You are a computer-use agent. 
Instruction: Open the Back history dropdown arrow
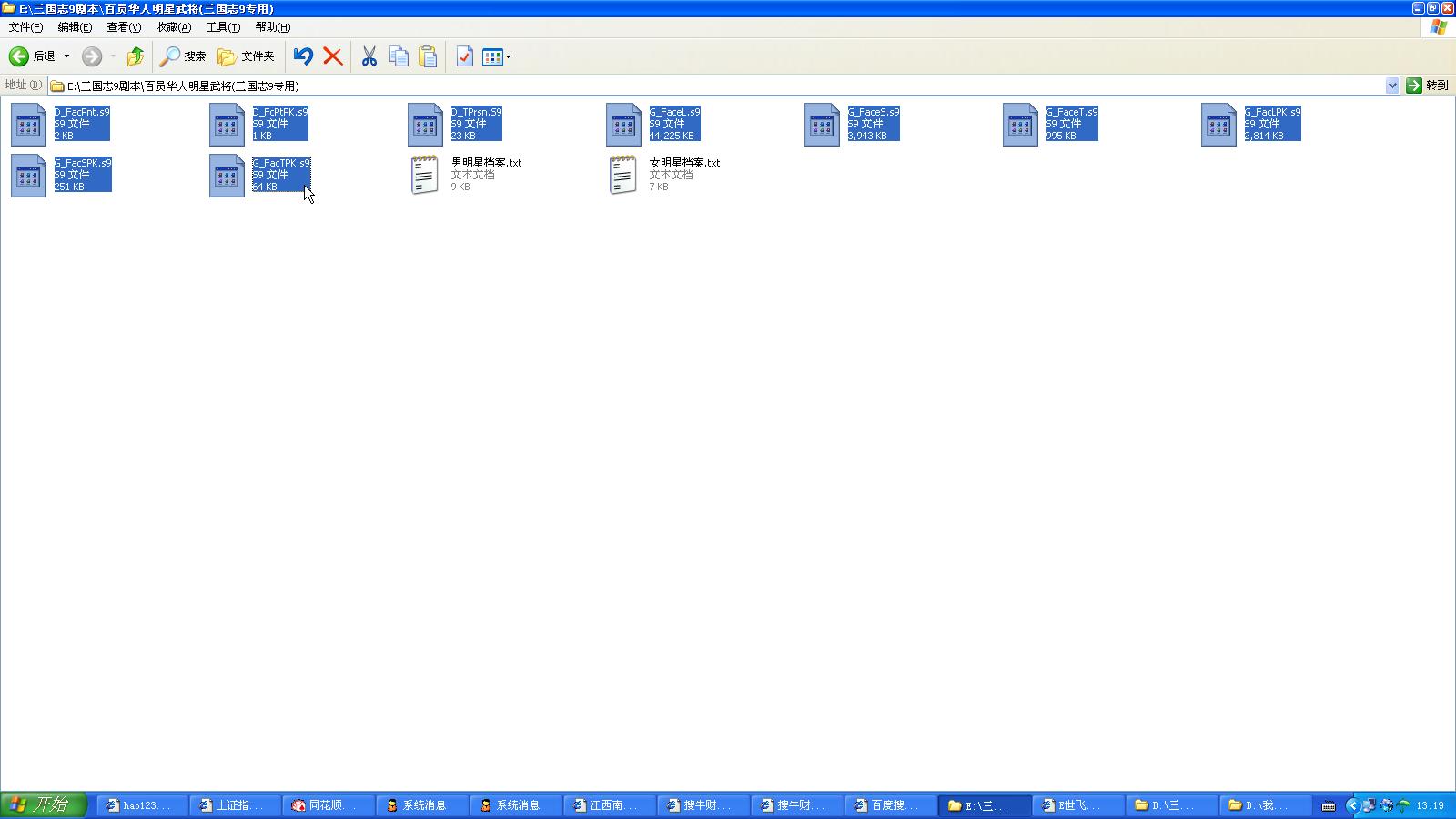click(66, 56)
